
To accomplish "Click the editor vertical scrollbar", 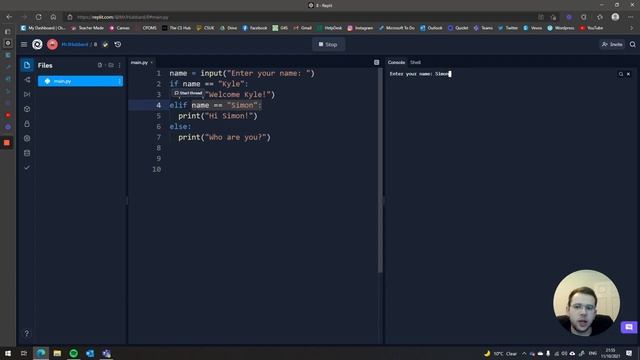I will click(x=380, y=171).
